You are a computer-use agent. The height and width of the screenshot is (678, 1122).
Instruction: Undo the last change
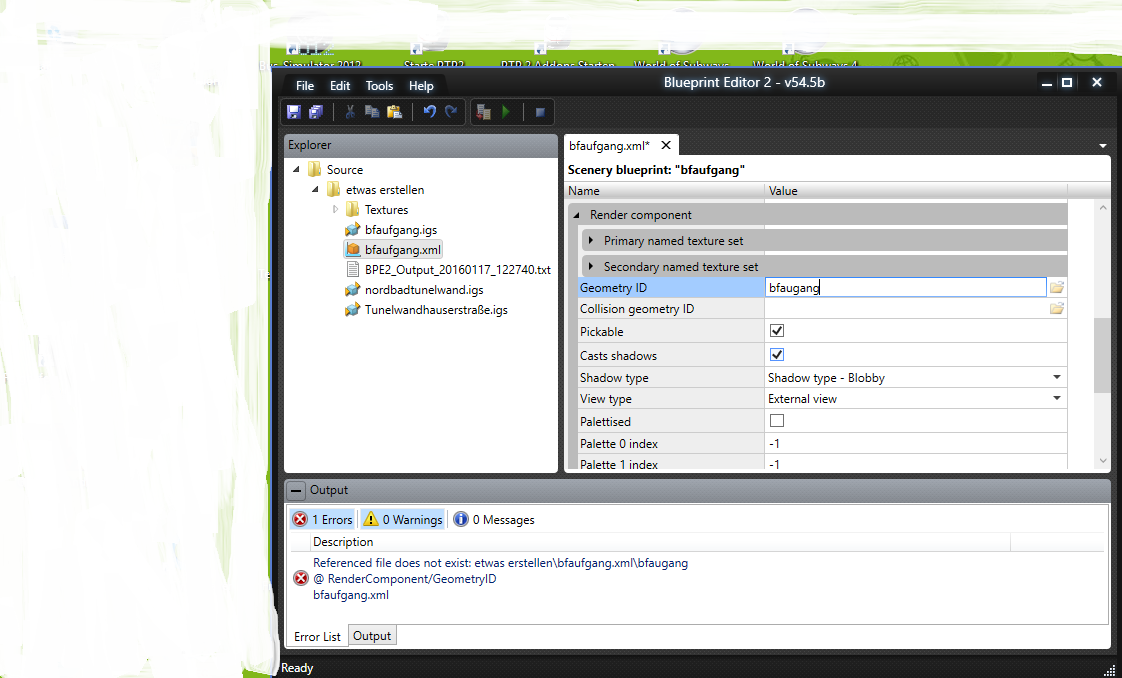[x=429, y=112]
